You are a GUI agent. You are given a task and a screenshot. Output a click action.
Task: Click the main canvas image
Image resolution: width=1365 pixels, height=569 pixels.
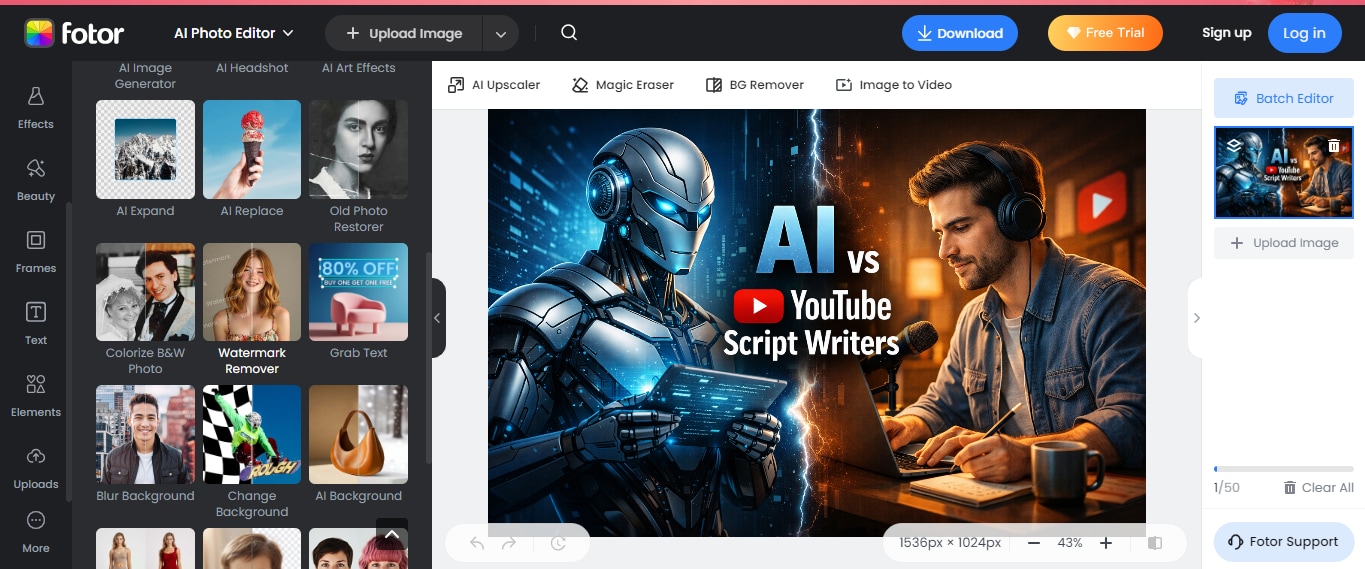coord(817,323)
